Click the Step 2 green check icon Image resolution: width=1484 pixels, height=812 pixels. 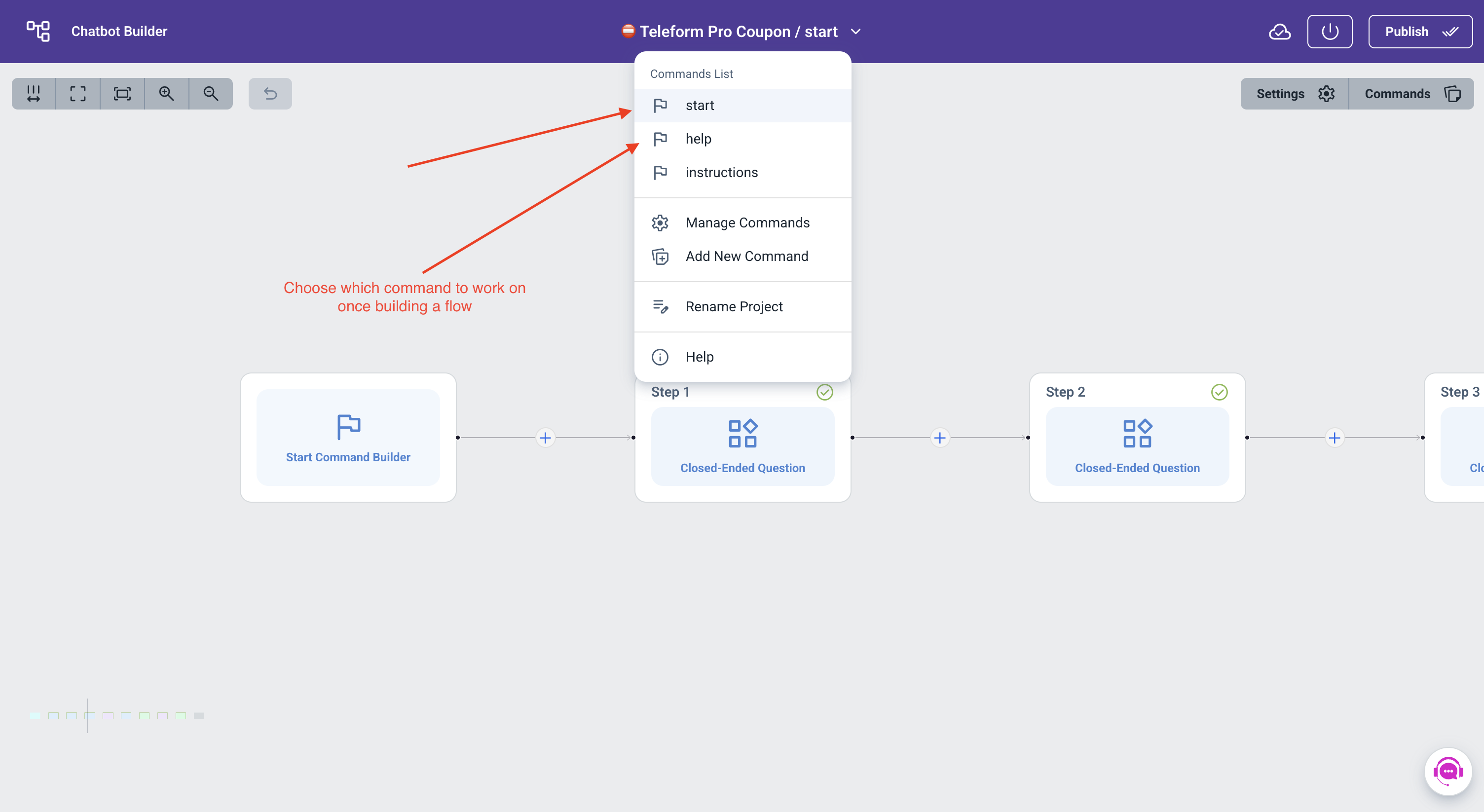1219,392
